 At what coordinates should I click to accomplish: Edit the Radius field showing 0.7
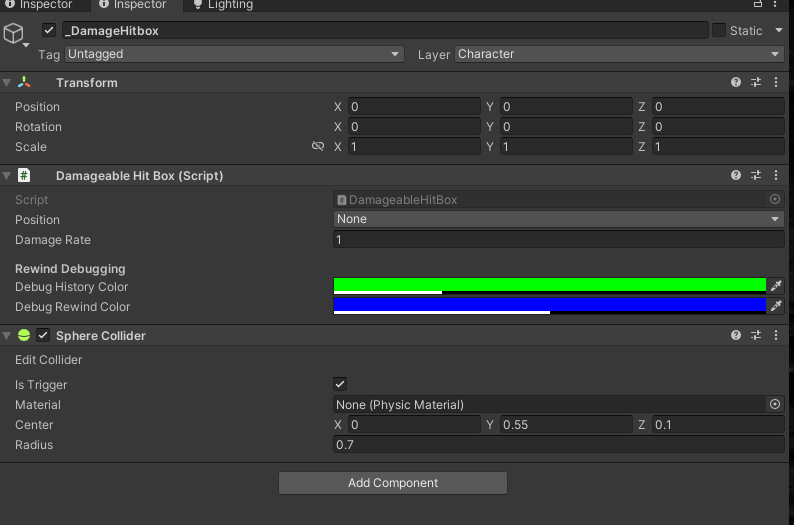coord(559,445)
